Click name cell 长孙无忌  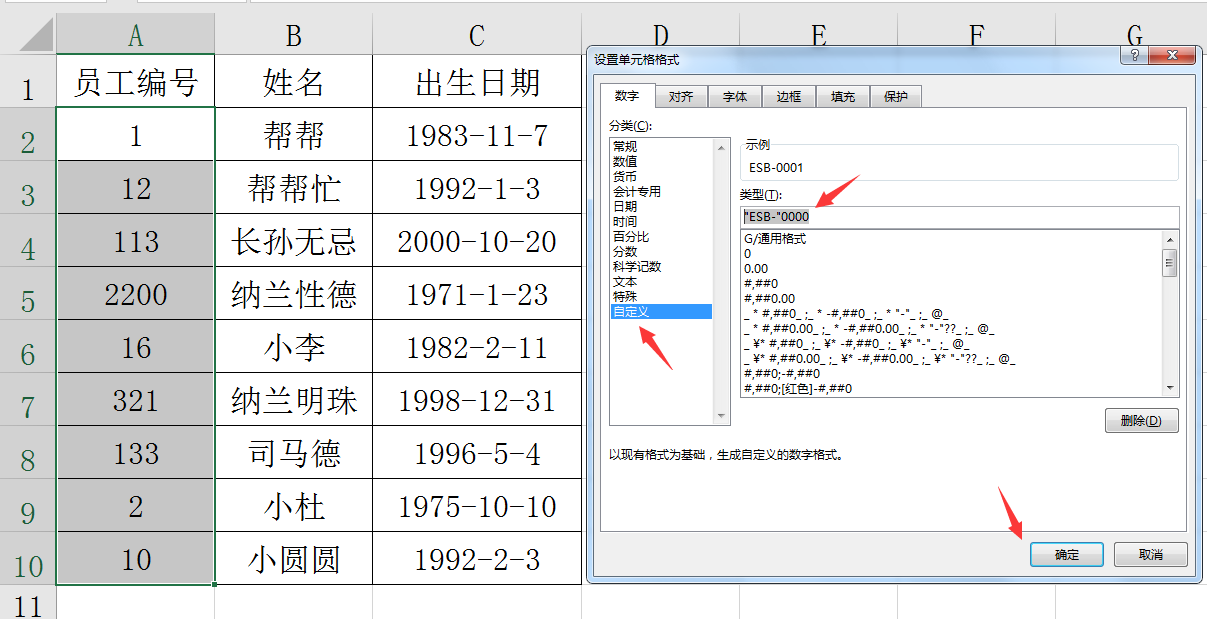[x=294, y=240]
